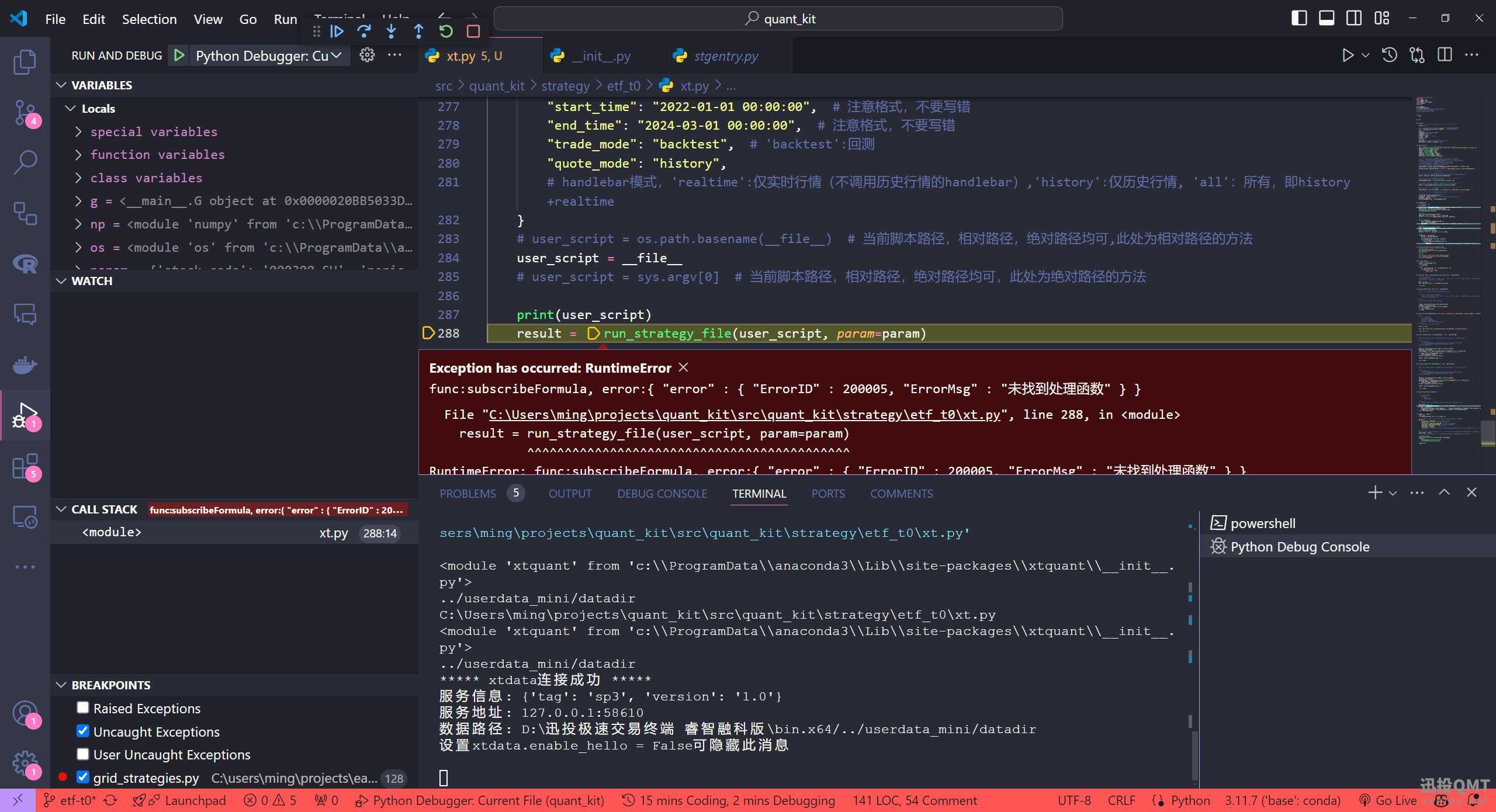Create a new terminal with plus icon
This screenshot has width=1496, height=812.
pos(1375,493)
